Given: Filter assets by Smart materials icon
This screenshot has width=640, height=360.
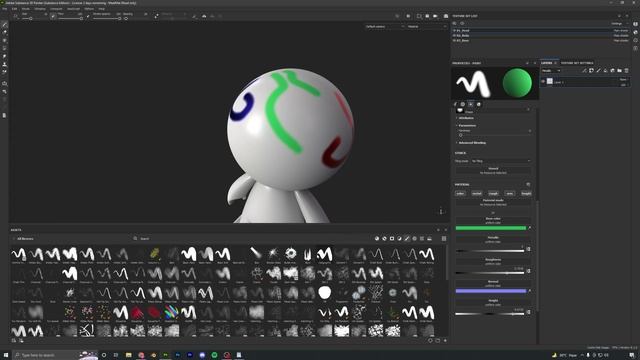Looking at the screenshot, I should 384,238.
